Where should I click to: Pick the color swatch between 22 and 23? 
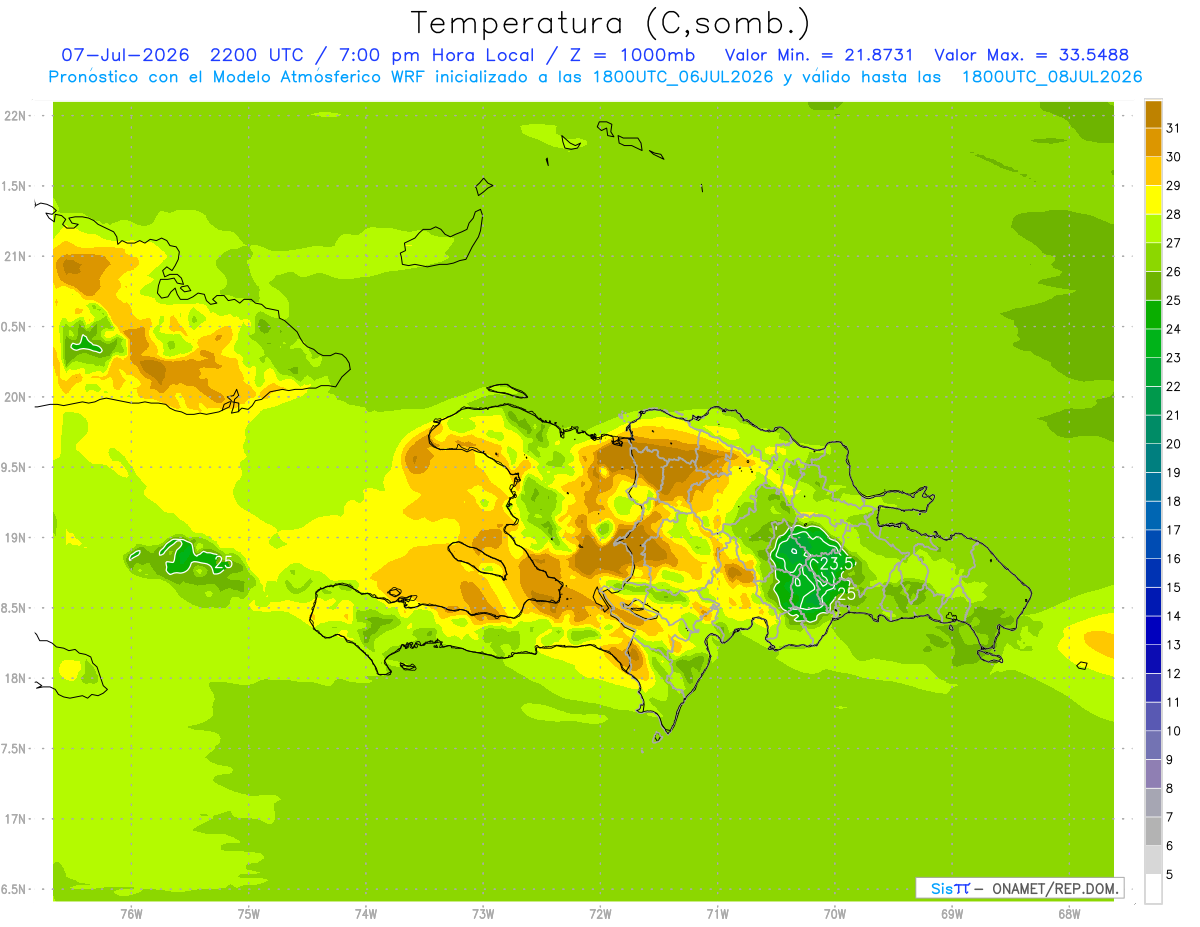[x=1153, y=372]
